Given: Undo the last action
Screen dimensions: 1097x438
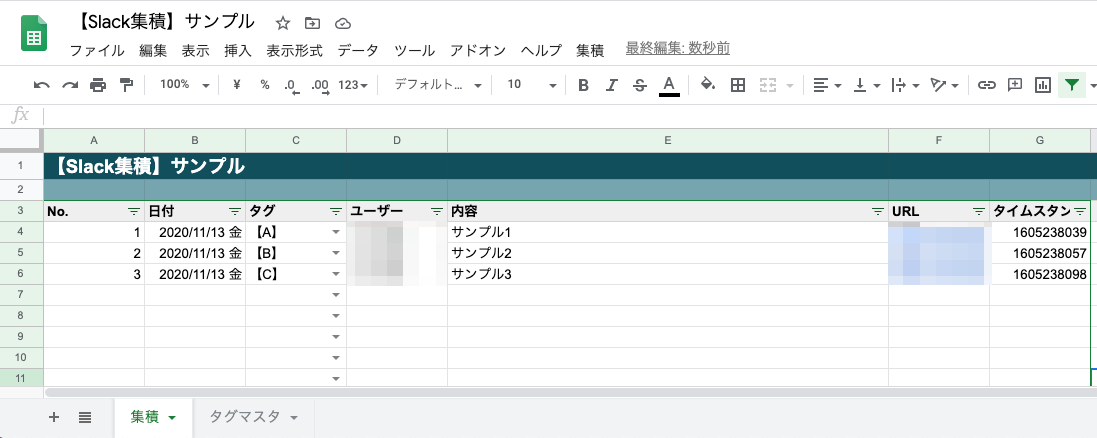Looking at the screenshot, I should tap(41, 85).
